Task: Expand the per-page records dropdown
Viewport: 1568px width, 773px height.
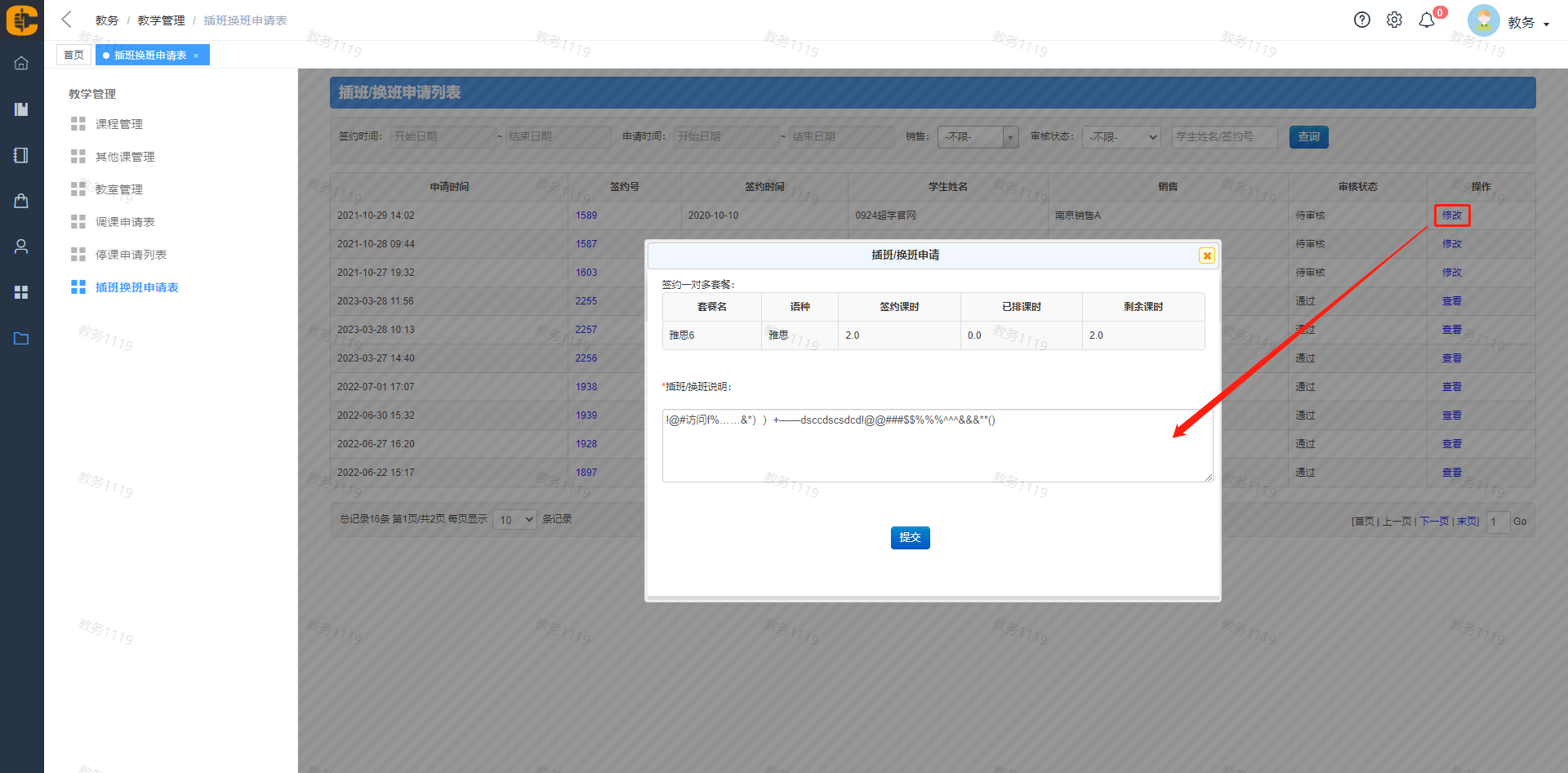Action: point(514,520)
